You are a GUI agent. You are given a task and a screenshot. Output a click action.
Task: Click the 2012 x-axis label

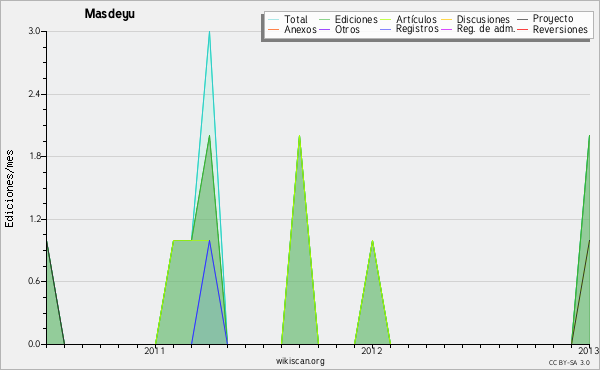tap(372, 350)
